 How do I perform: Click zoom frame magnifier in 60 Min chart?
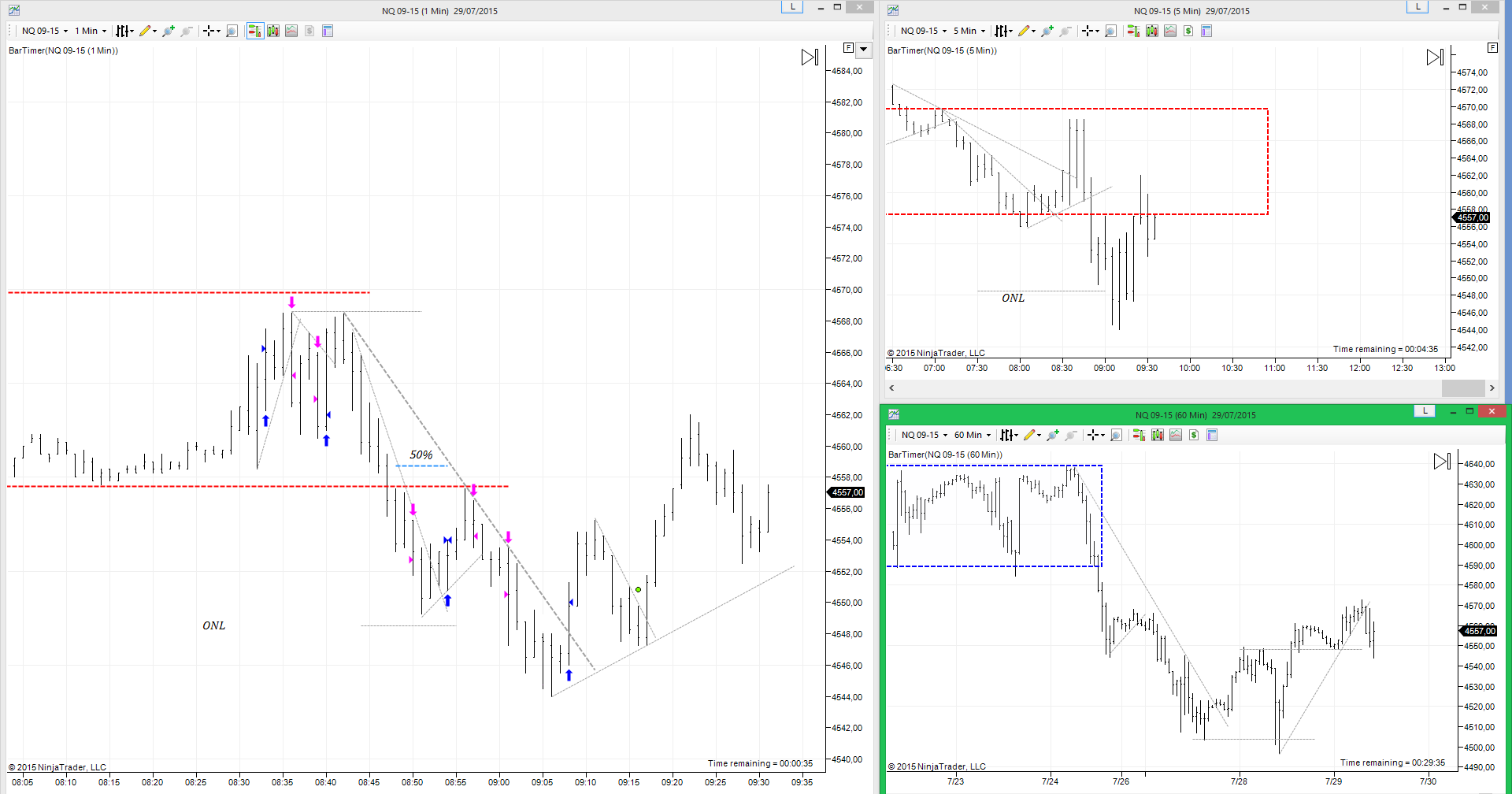tap(1116, 435)
